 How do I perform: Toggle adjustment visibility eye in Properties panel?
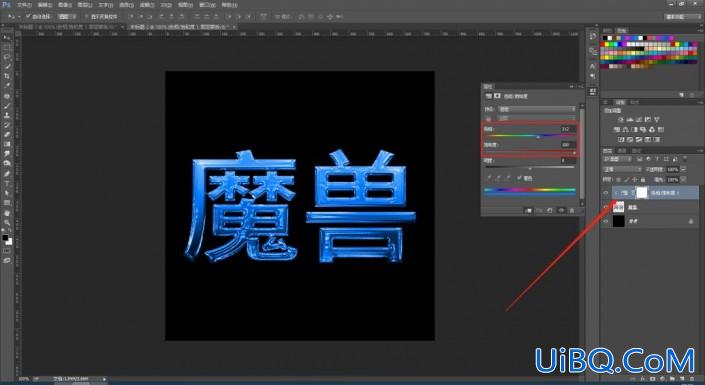coord(561,210)
